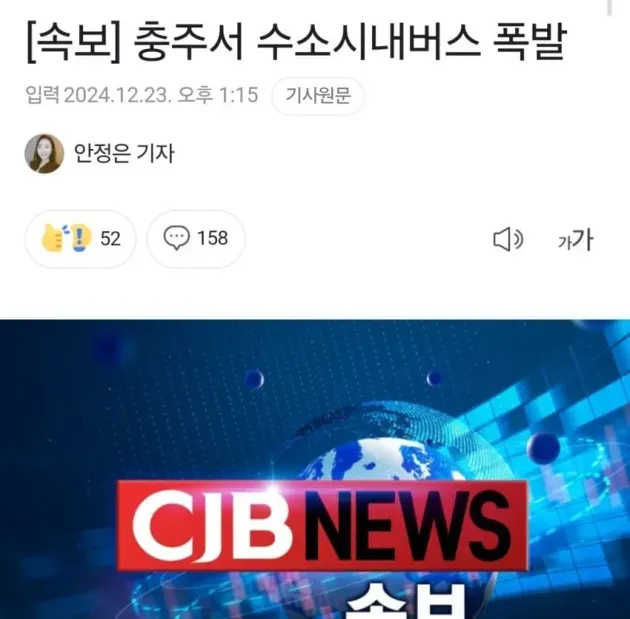Click the scrollbar at top right edge
Screen dimensions: 630x619
point(609,7)
